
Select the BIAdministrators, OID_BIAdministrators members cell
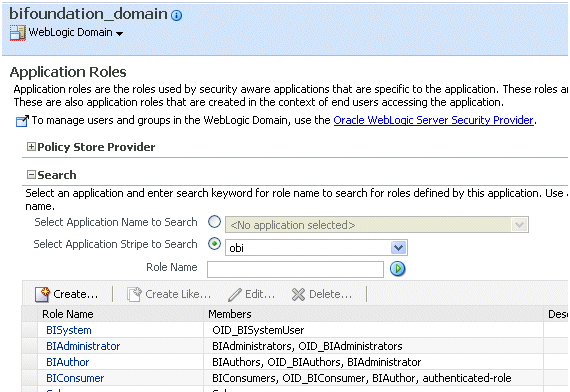[373, 346]
